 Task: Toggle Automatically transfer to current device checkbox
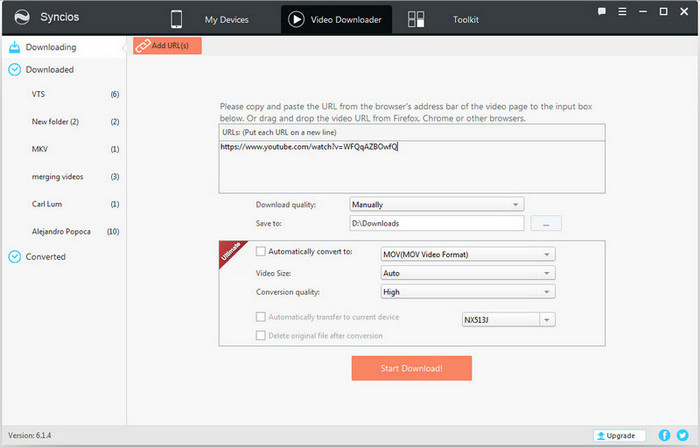[261, 317]
